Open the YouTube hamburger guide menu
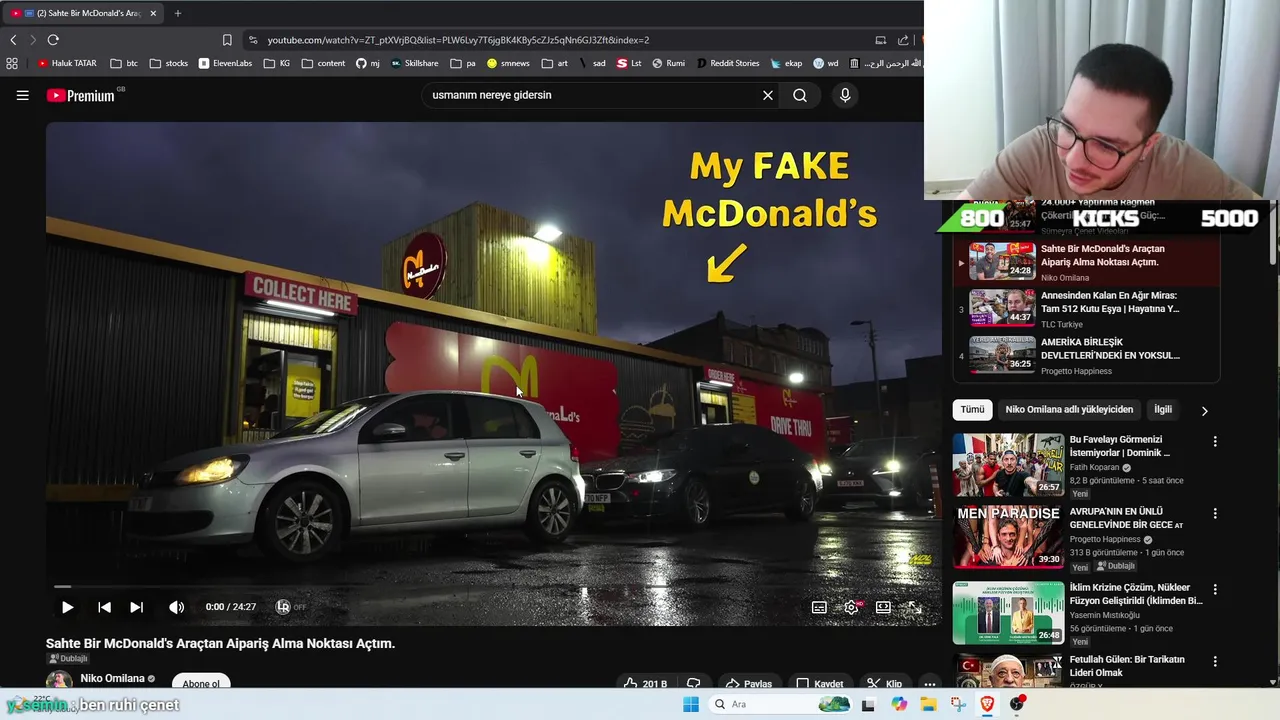The height and width of the screenshot is (720, 1280). point(22,95)
